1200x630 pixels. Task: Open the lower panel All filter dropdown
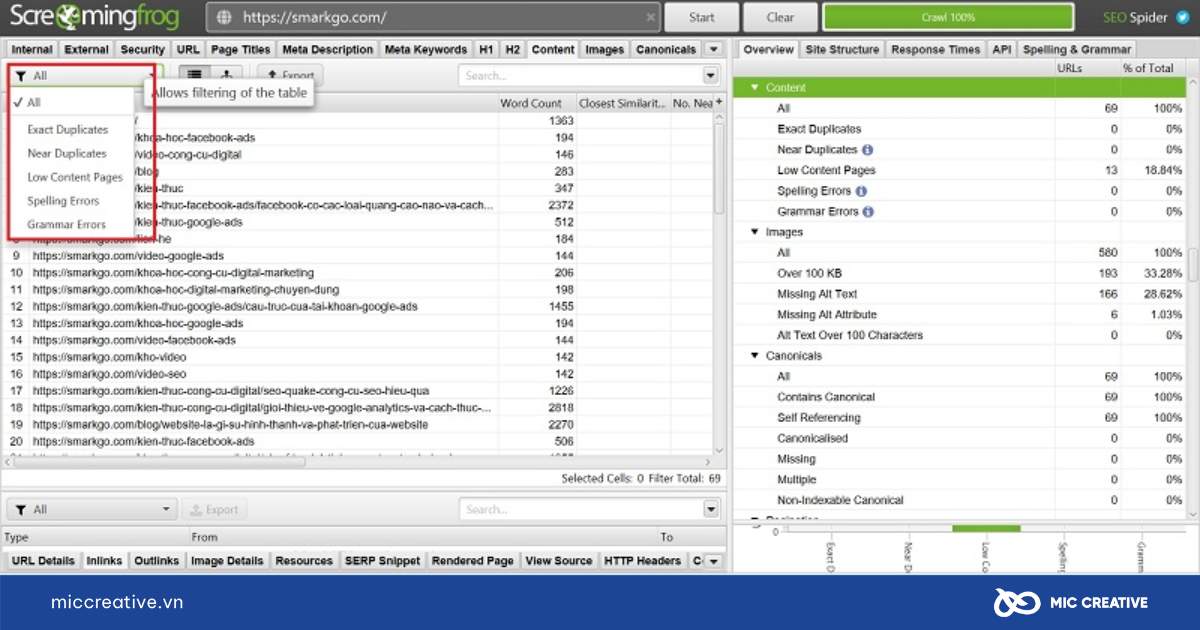[91, 509]
